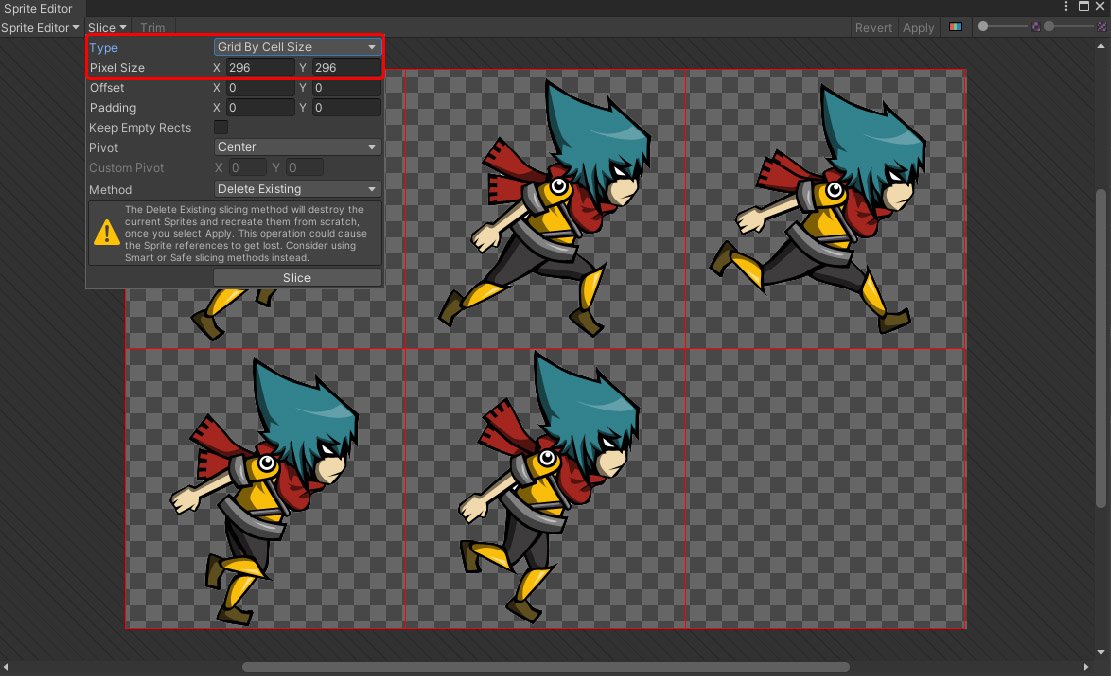Open the Pivot dropdown set to Center
The width and height of the screenshot is (1111, 676).
pyautogui.click(x=298, y=147)
